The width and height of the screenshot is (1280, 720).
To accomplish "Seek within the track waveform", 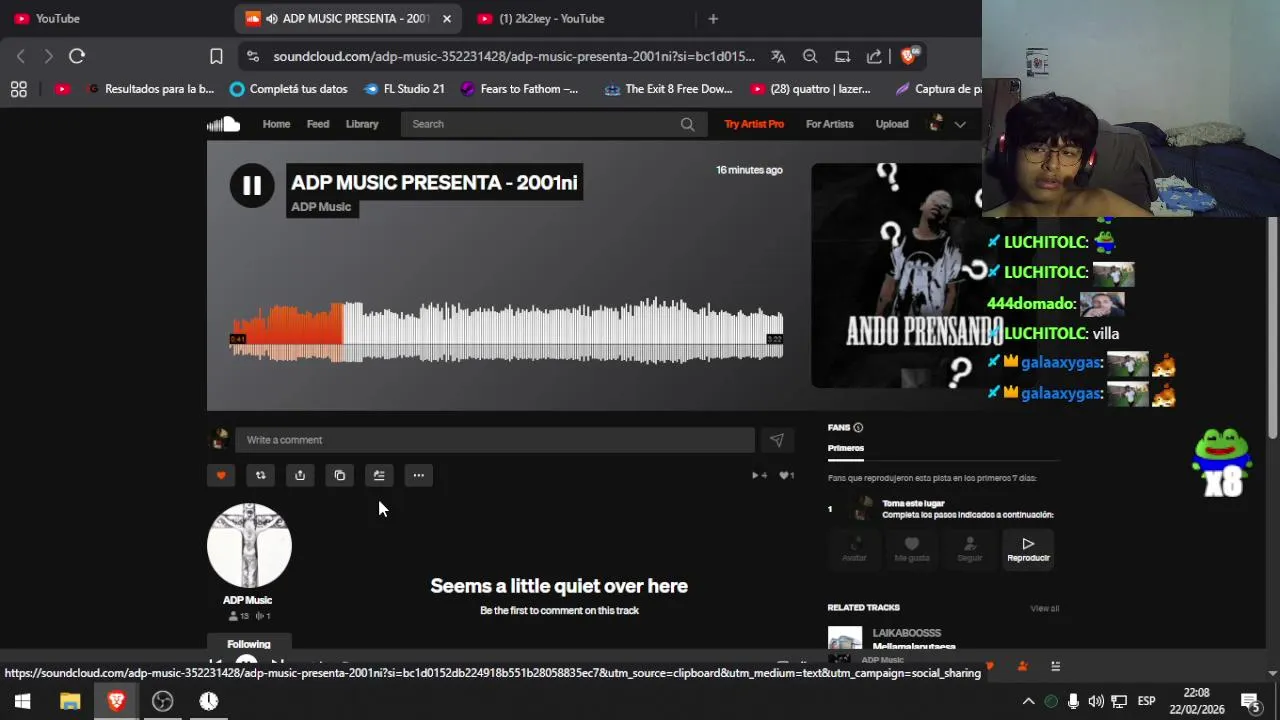I will click(507, 330).
